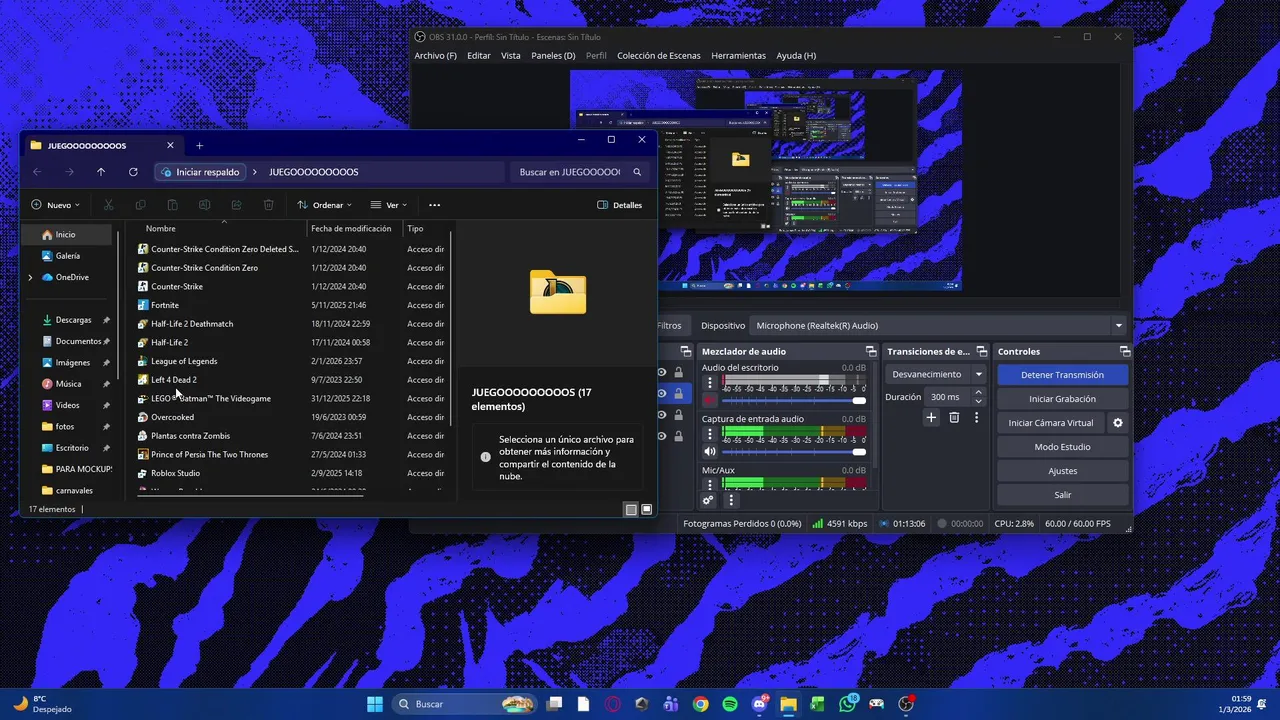Toggle the Detalles pane in Explorer

point(619,205)
